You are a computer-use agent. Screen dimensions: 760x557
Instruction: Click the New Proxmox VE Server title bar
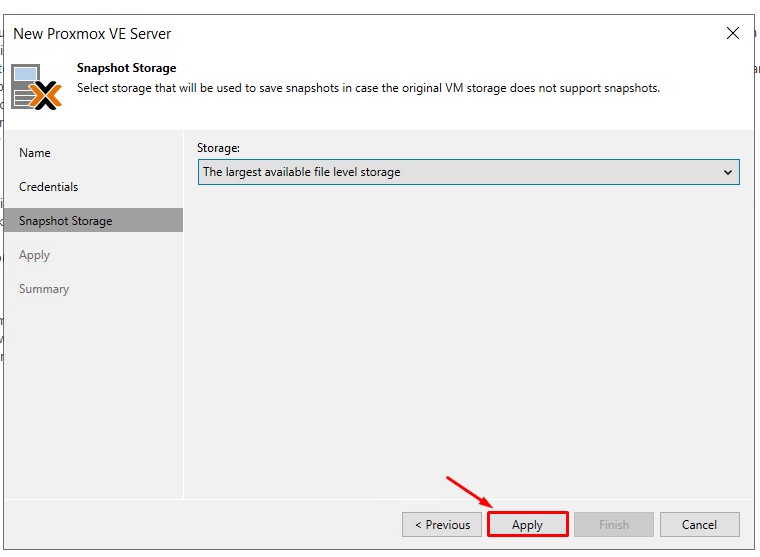tap(300, 33)
